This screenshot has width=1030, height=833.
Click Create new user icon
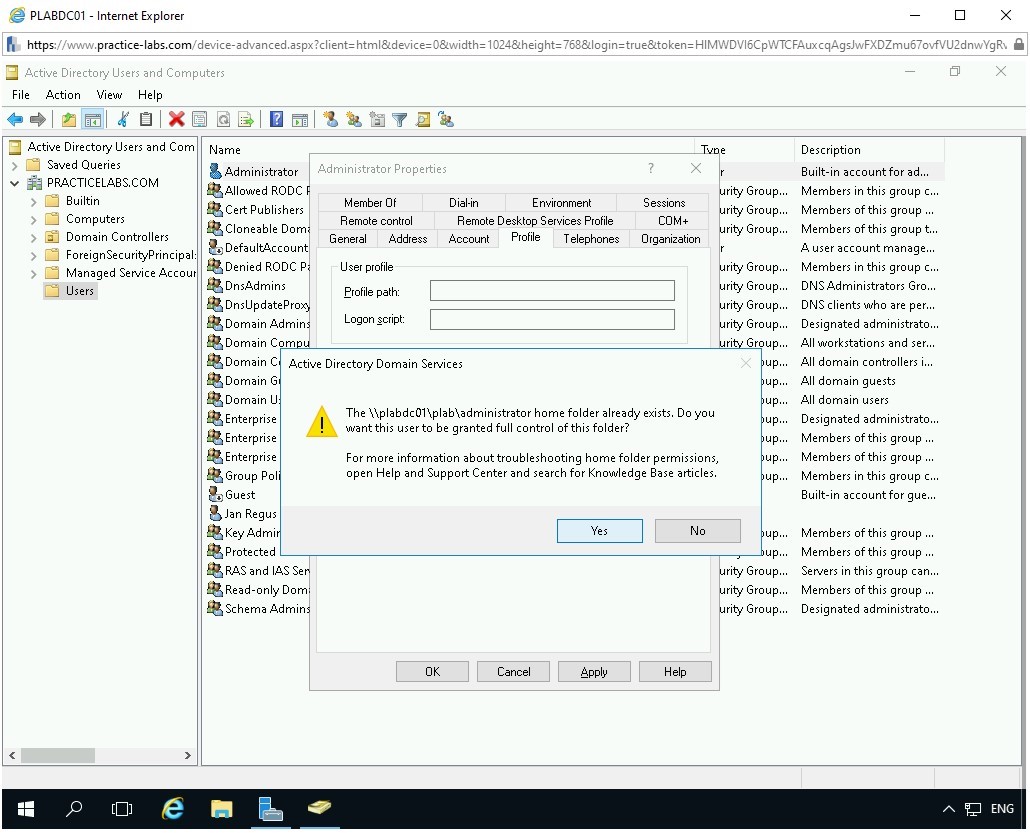[330, 120]
